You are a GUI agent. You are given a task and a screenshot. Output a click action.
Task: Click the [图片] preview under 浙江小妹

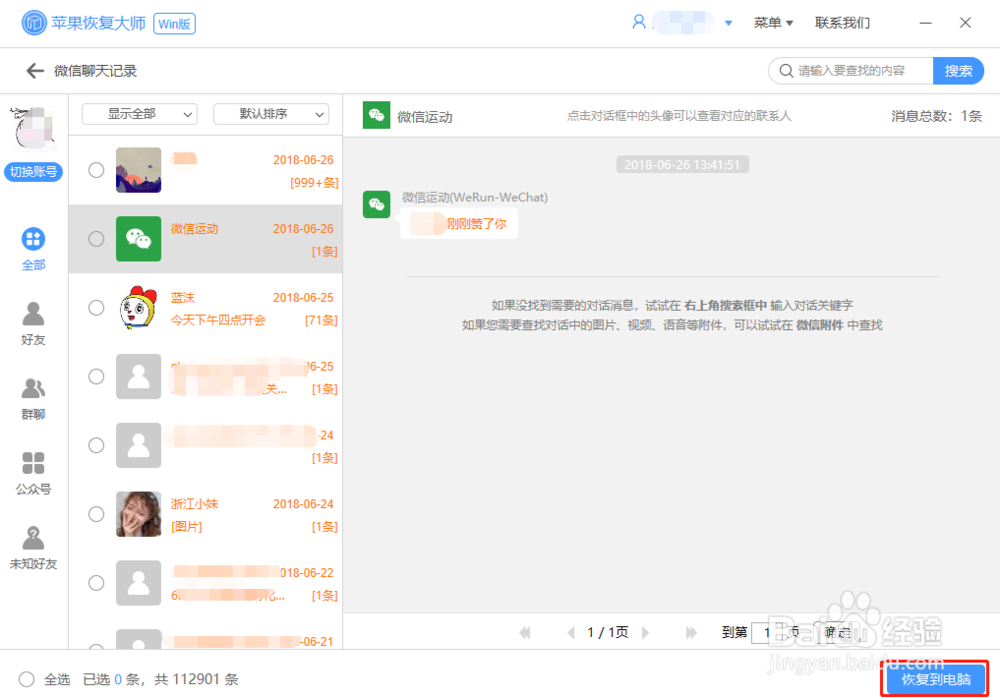pos(187,526)
